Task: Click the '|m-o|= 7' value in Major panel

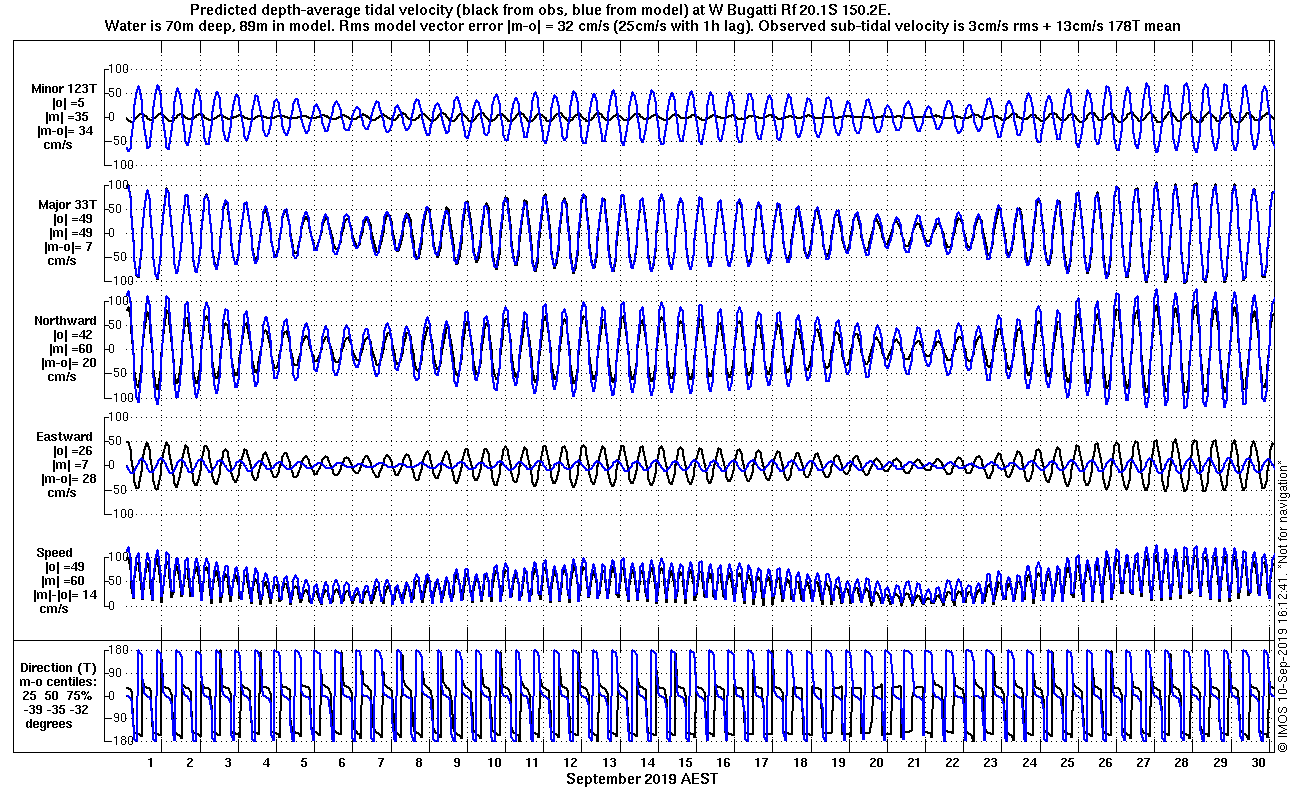Action: tap(69, 247)
